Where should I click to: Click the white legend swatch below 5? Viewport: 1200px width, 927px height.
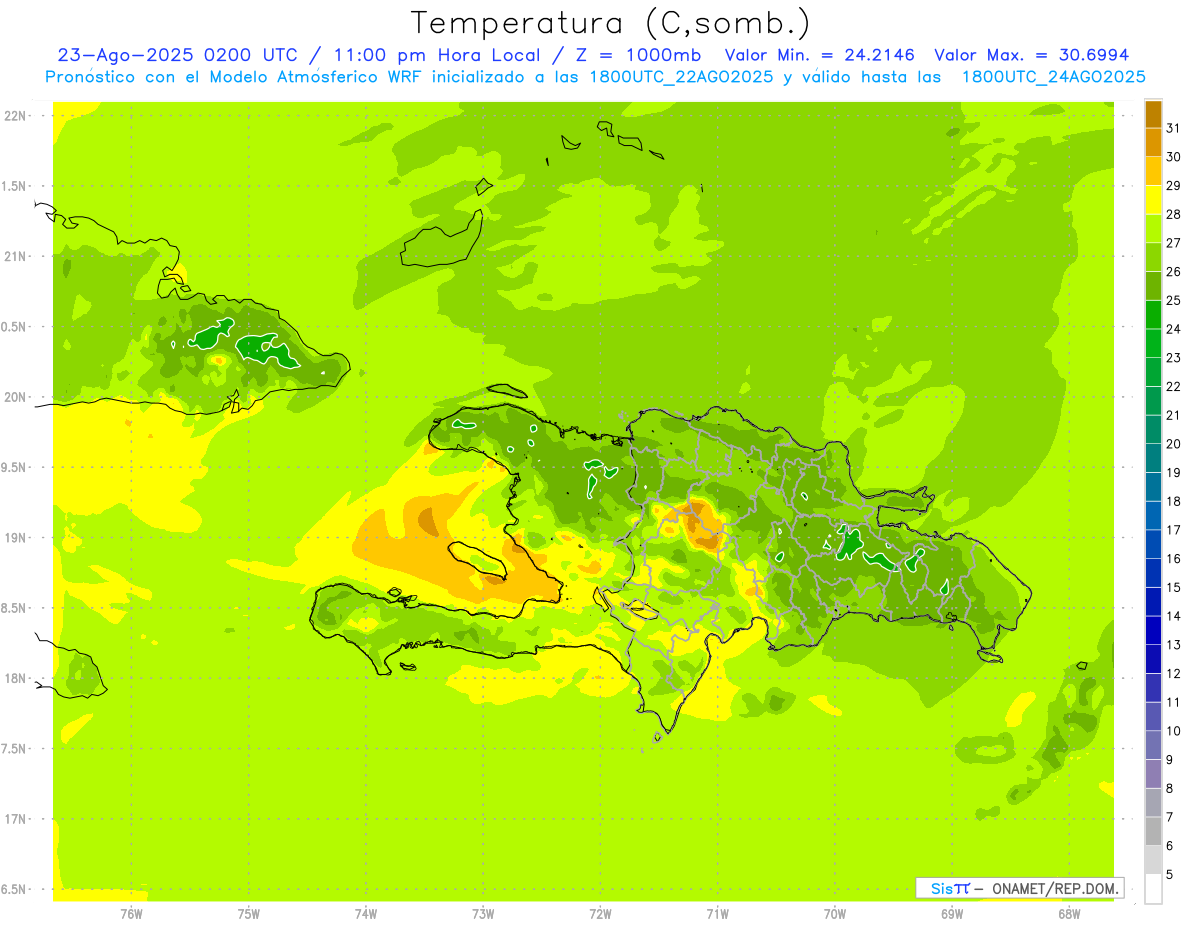pos(1153,888)
